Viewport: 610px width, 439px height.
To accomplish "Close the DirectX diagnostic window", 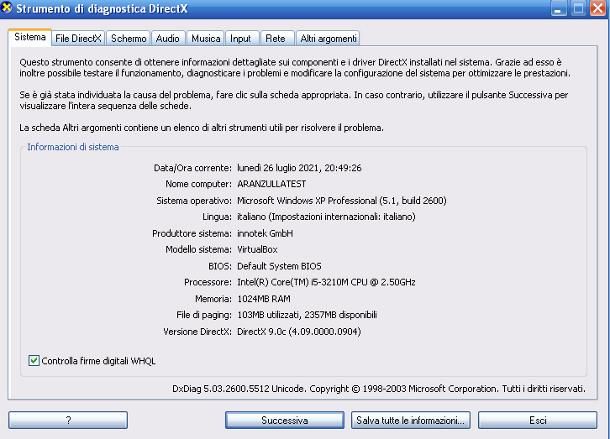I will click(x=598, y=8).
